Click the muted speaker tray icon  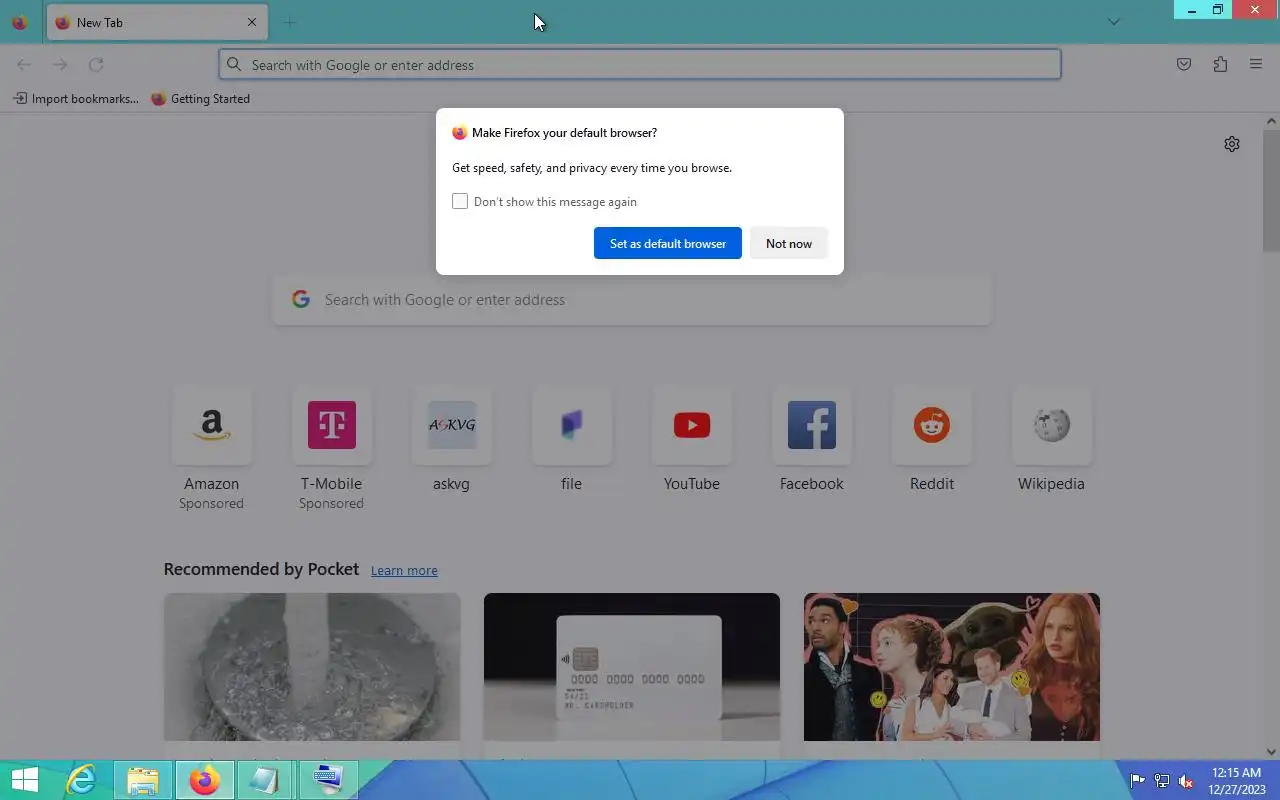[1186, 781]
